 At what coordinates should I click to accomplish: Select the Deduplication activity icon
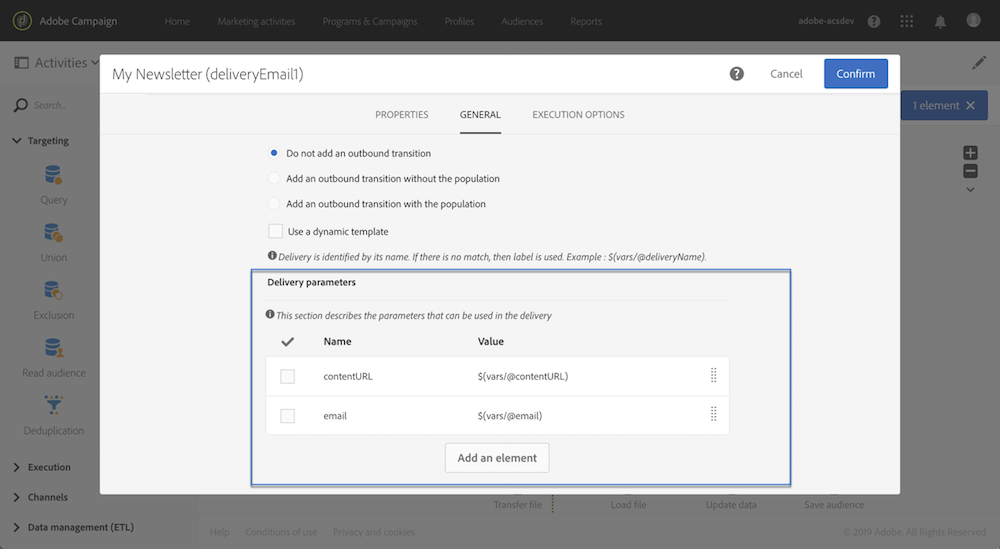53,406
